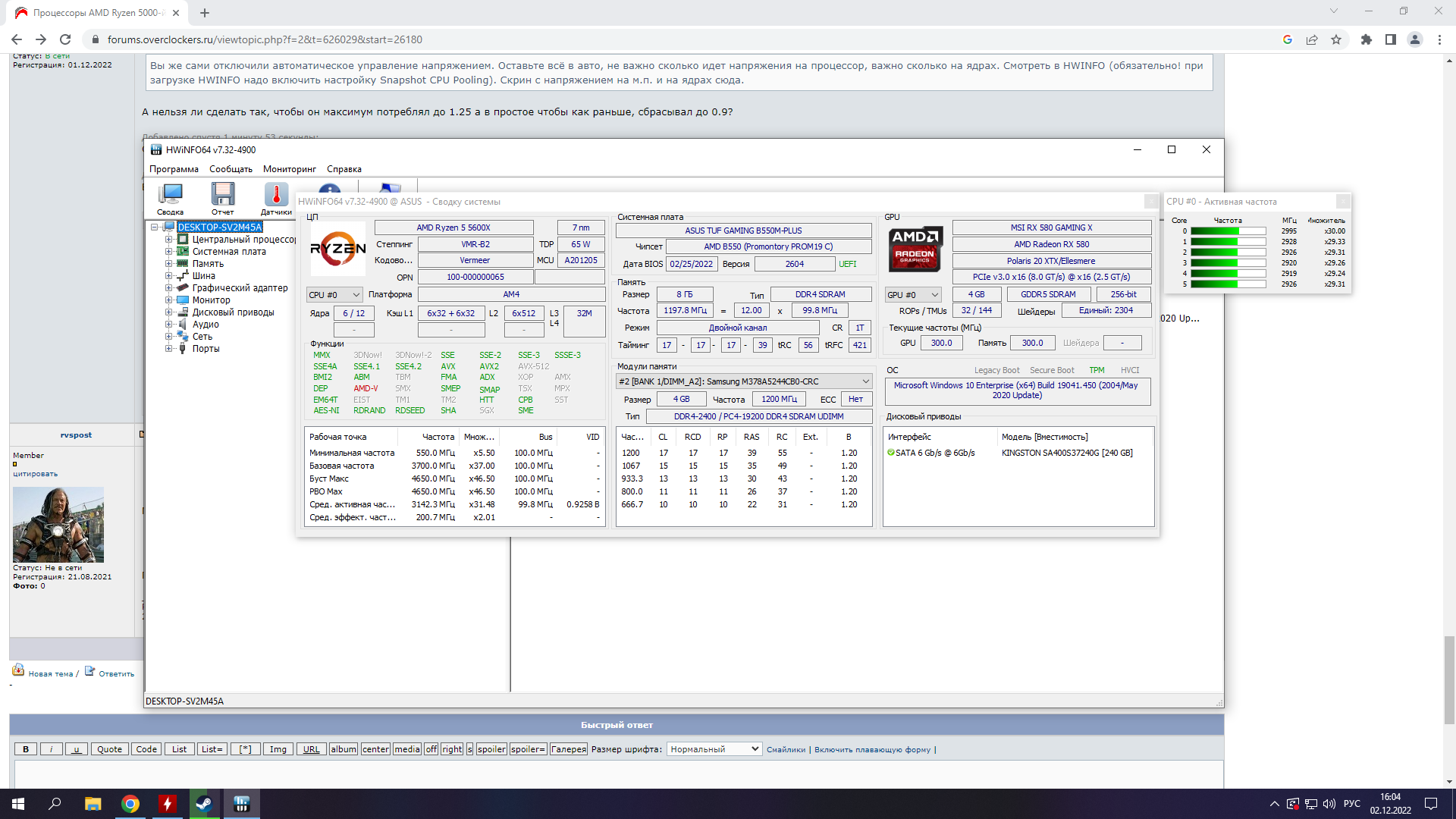This screenshot has height=819, width=1456.
Task: Open the Samsung memory module dropdown
Action: click(743, 381)
